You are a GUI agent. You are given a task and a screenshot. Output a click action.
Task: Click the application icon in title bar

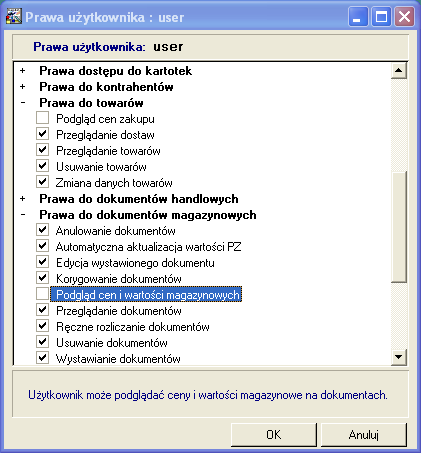coord(14,17)
